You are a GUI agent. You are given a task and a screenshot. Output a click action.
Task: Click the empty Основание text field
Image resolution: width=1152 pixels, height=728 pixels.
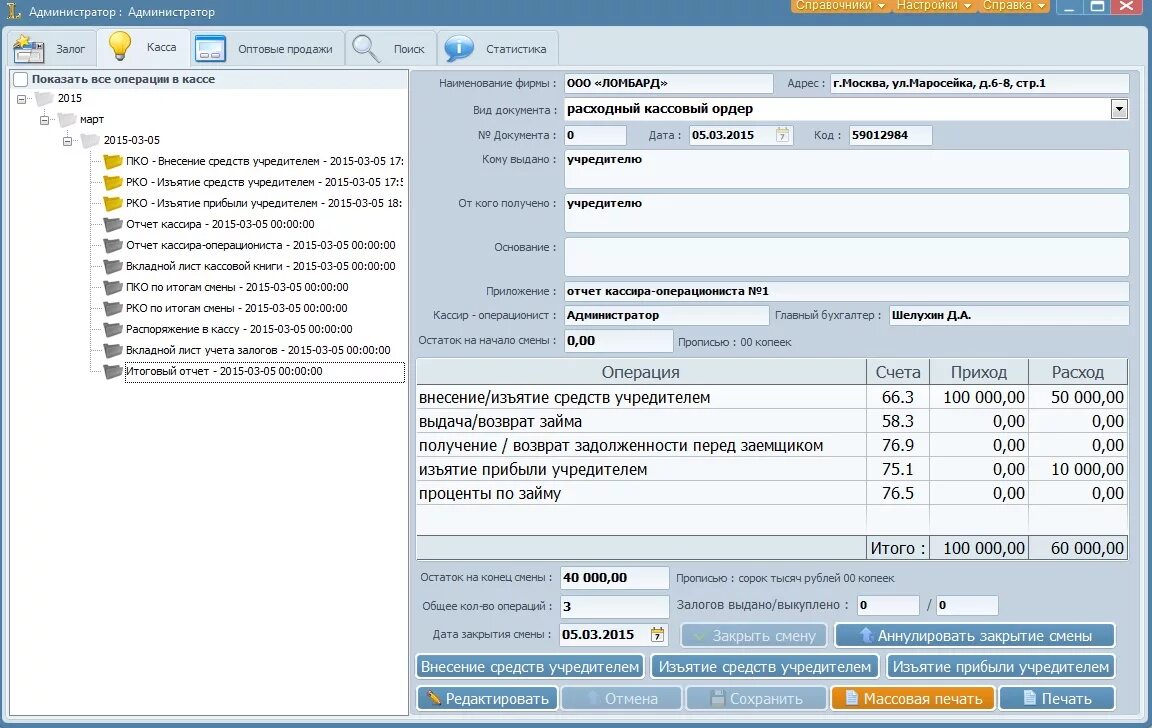846,257
